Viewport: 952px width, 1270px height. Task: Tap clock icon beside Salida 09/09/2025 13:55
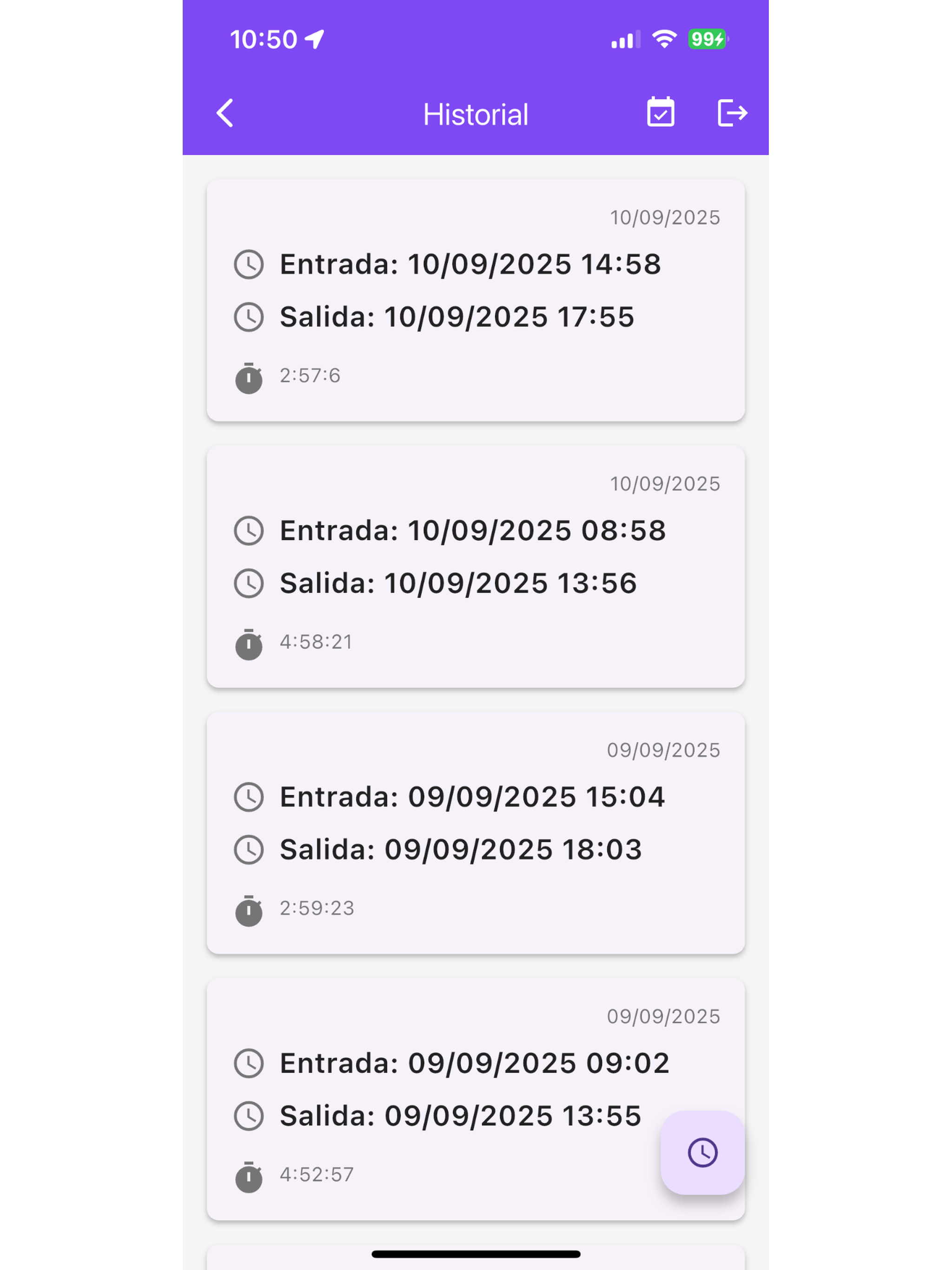(x=249, y=1116)
